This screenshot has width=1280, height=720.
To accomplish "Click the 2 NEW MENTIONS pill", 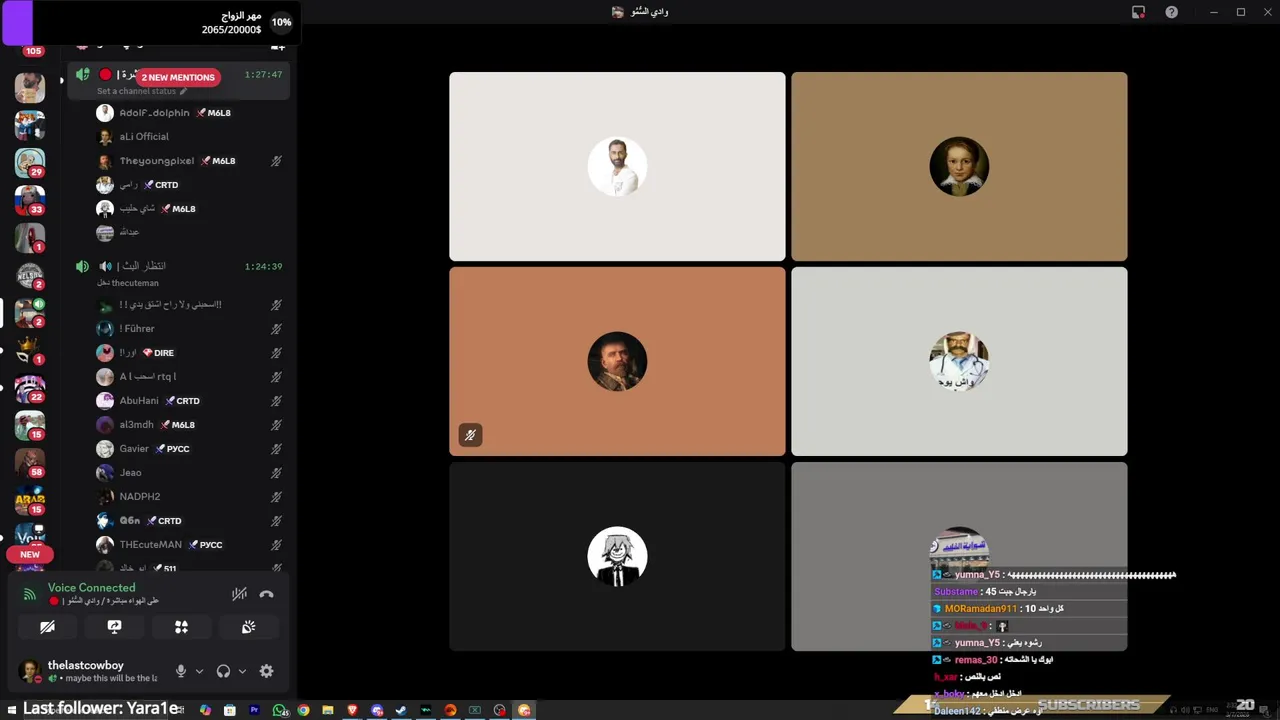I will (178, 77).
